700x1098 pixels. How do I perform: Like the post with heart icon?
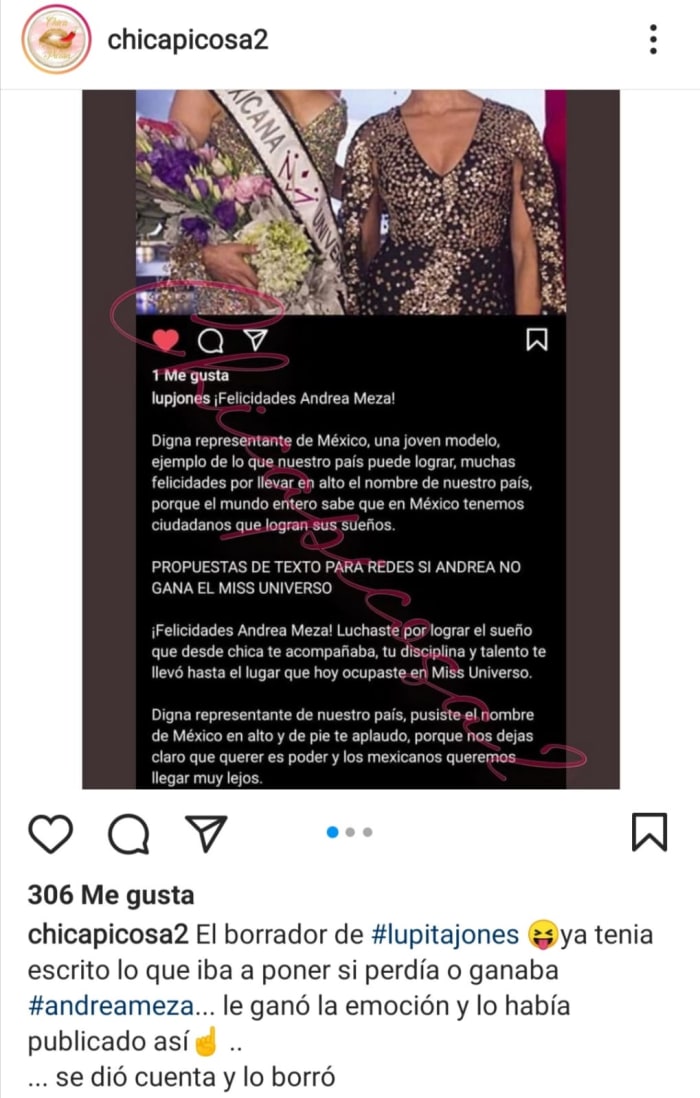(50, 834)
